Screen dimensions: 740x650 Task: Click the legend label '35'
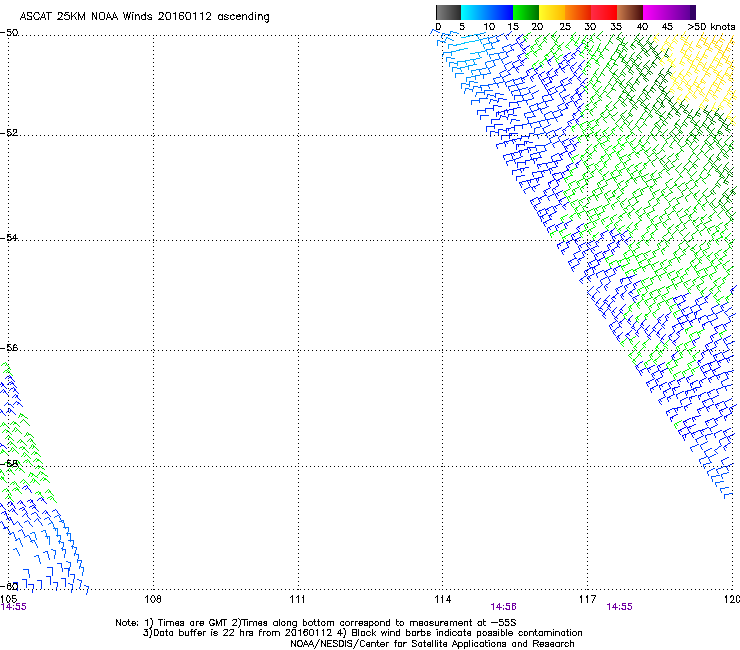[616, 27]
